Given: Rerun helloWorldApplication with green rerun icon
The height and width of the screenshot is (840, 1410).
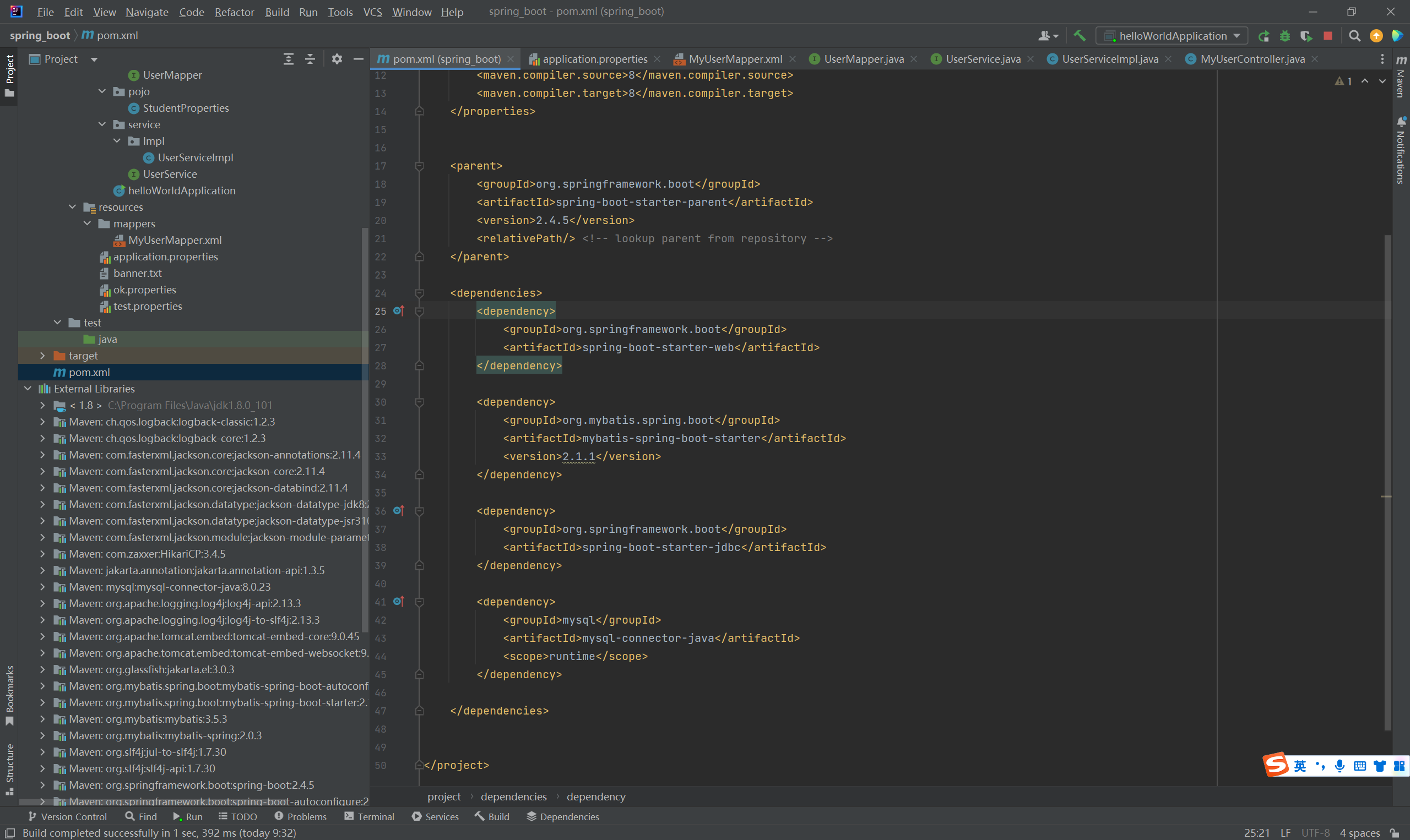Looking at the screenshot, I should 1263,36.
